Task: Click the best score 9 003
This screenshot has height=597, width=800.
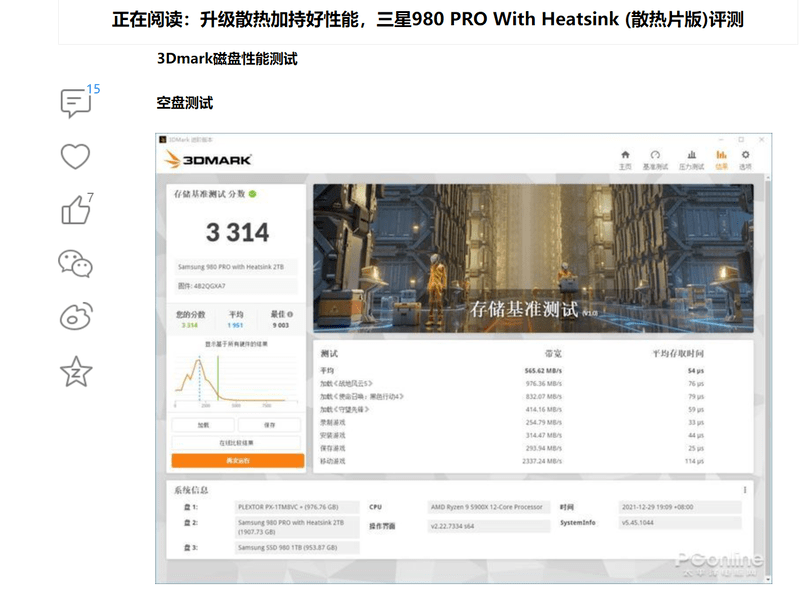Action: point(281,325)
